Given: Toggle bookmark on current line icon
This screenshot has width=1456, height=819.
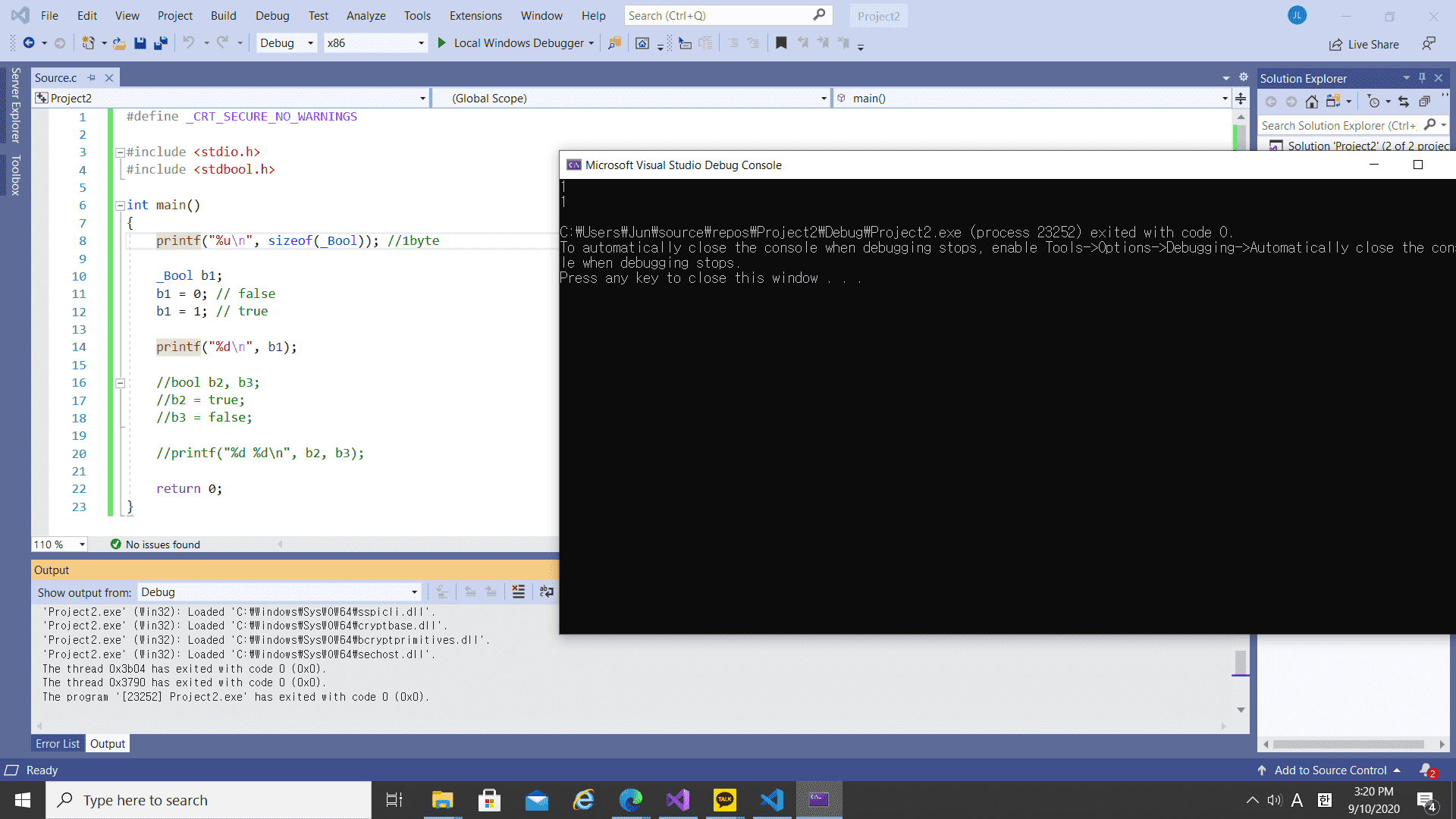Looking at the screenshot, I should coord(781,43).
